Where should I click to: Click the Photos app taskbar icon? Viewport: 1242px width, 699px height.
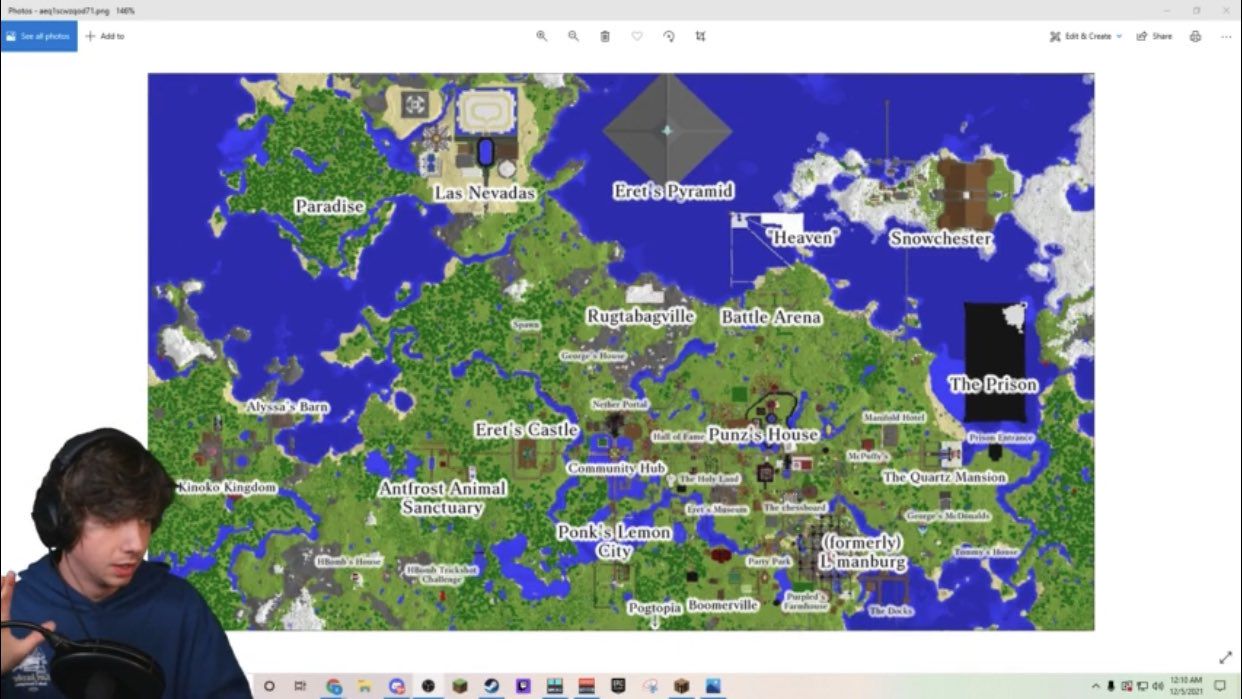tap(713, 686)
